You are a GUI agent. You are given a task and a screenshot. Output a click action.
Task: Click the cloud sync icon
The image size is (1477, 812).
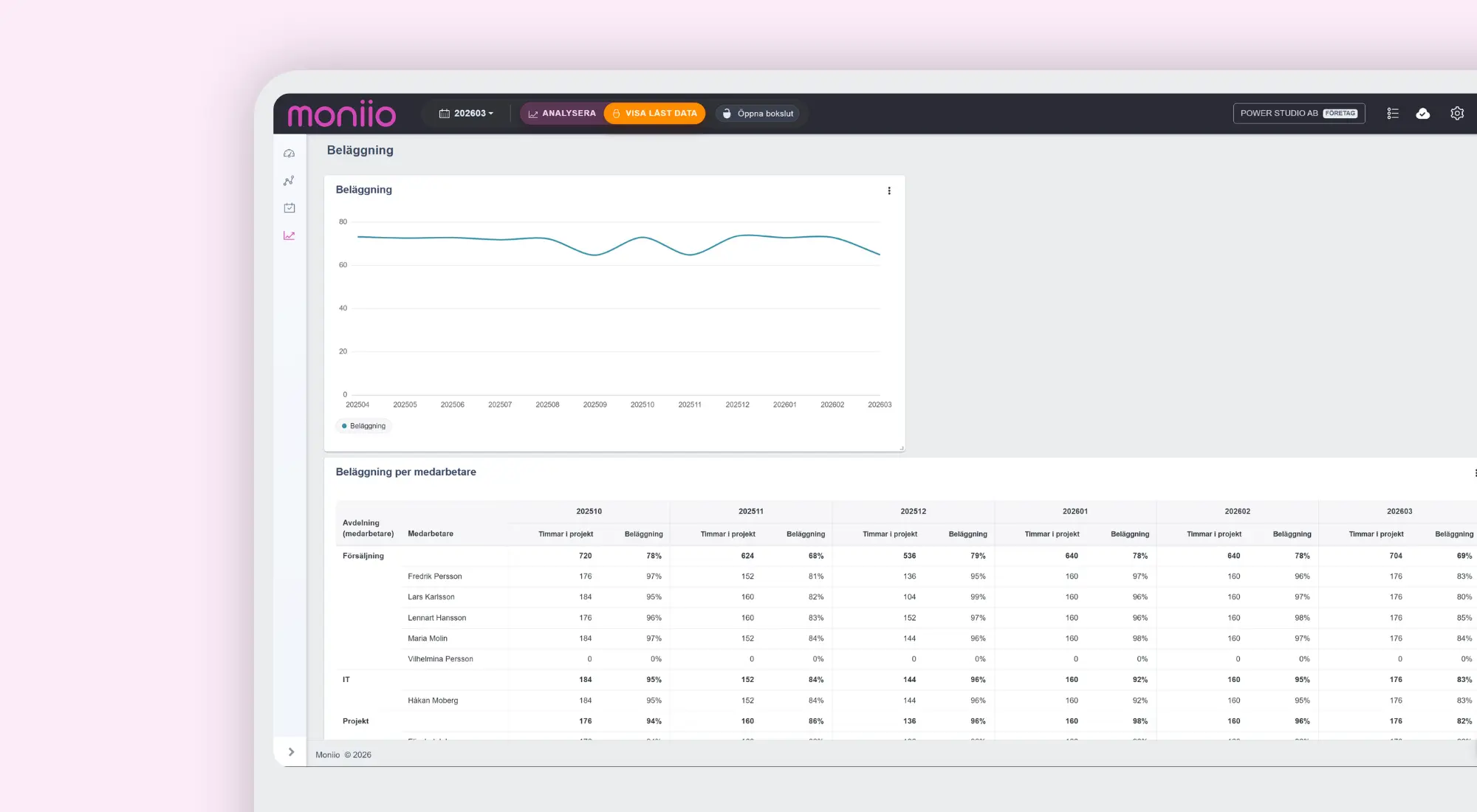tap(1423, 114)
